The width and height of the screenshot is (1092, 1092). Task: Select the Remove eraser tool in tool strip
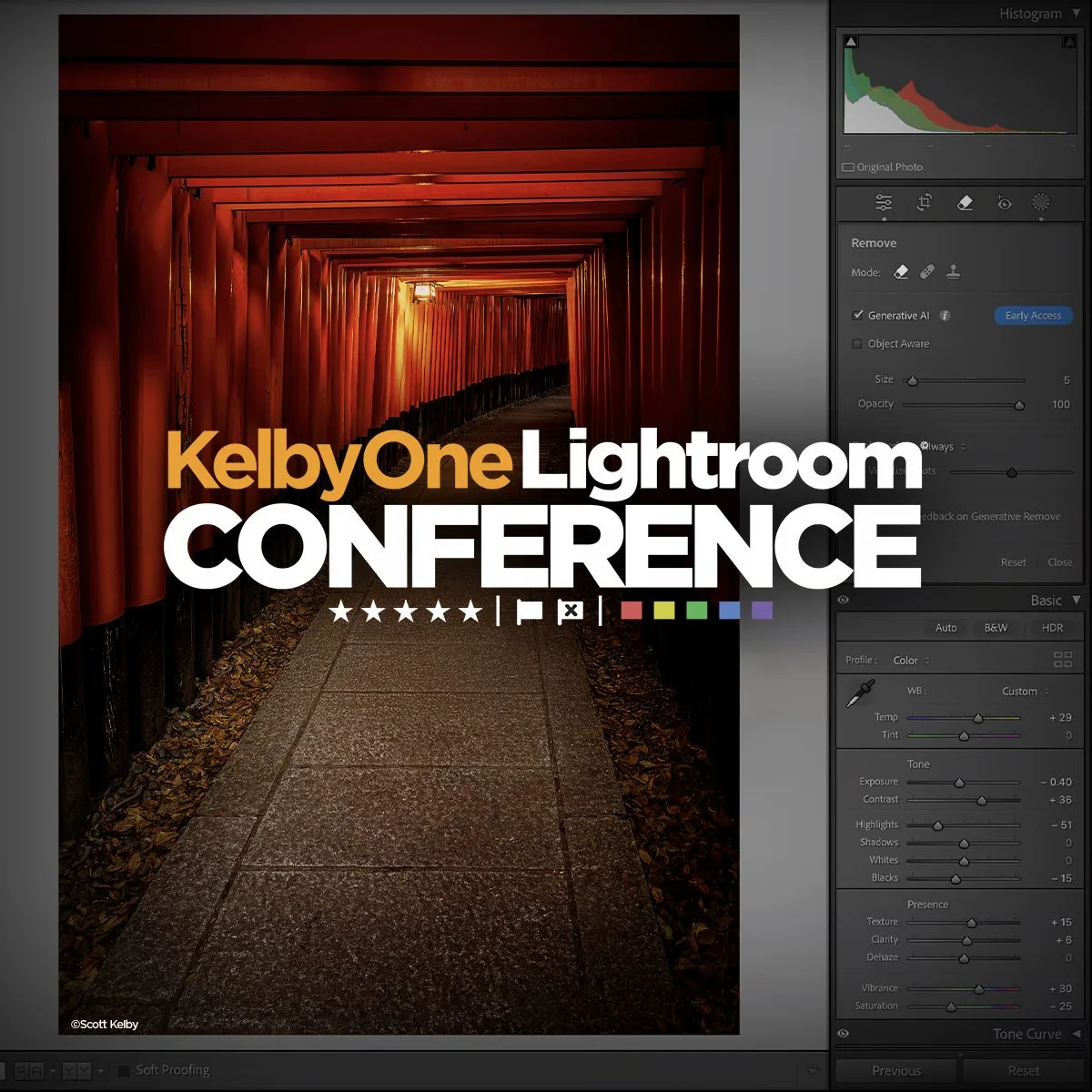pos(966,203)
